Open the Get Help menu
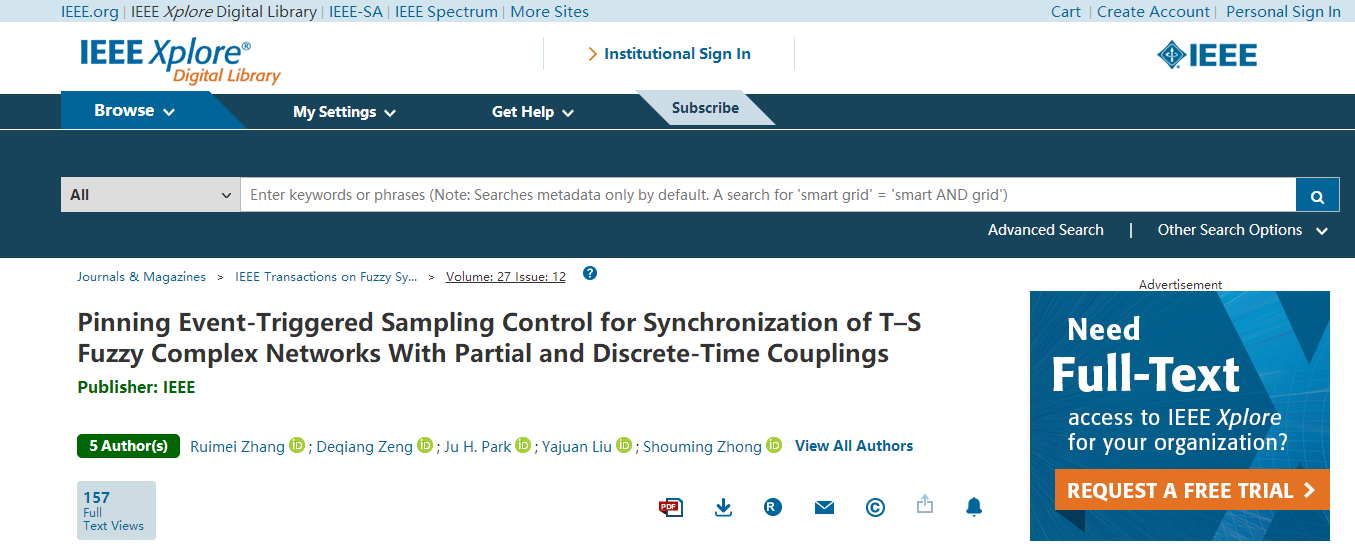 point(533,112)
